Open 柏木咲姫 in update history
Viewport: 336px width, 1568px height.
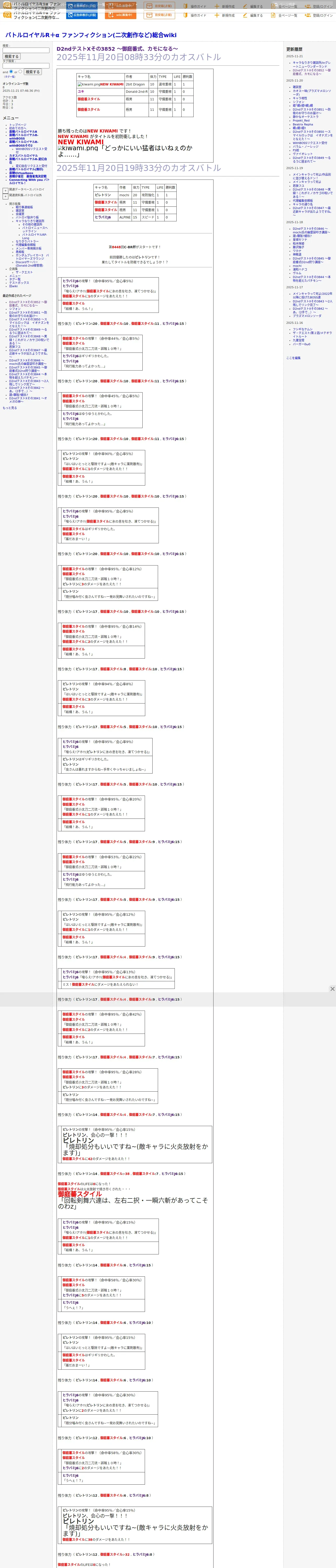tap(299, 244)
